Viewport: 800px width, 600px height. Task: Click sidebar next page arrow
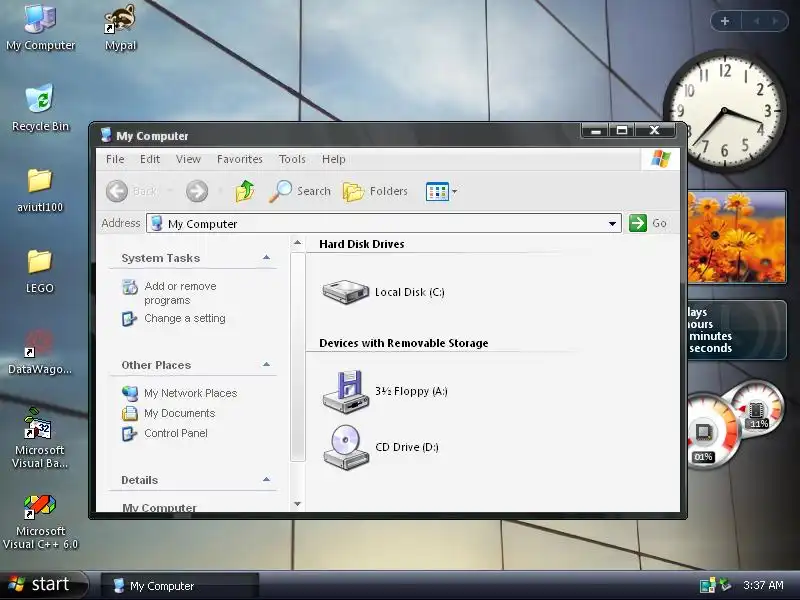[x=776, y=21]
